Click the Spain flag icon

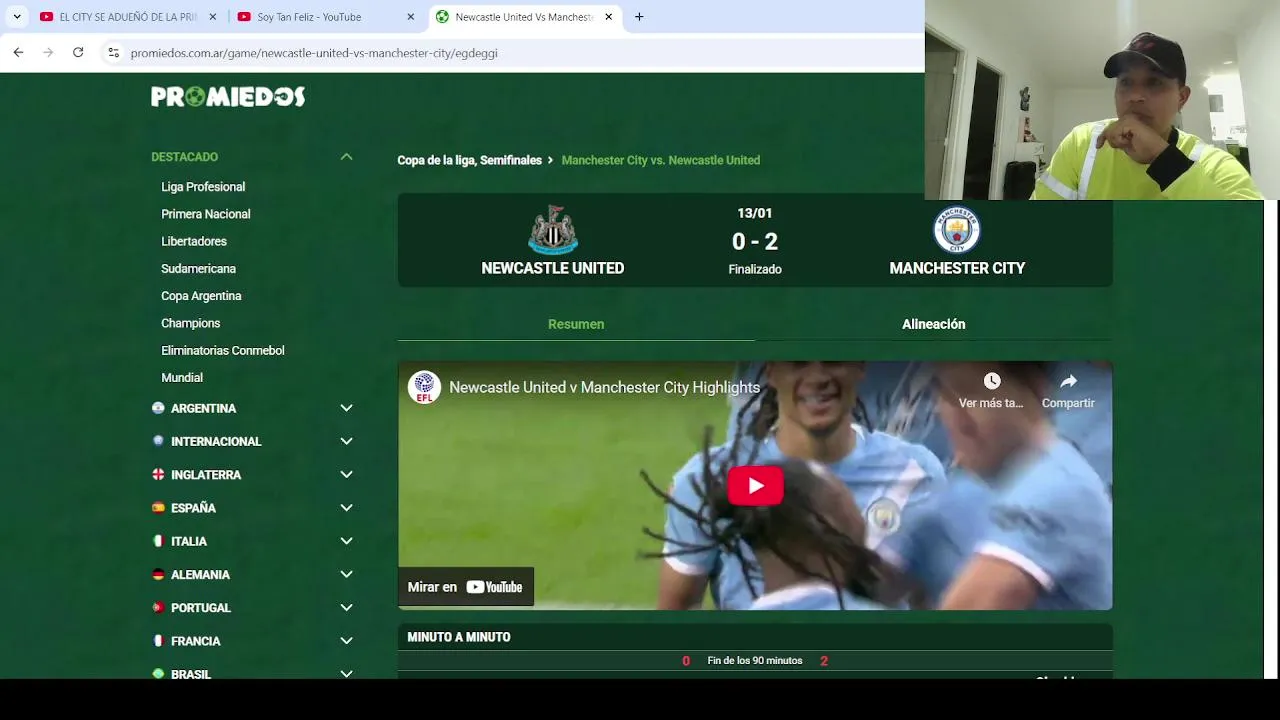coord(158,508)
